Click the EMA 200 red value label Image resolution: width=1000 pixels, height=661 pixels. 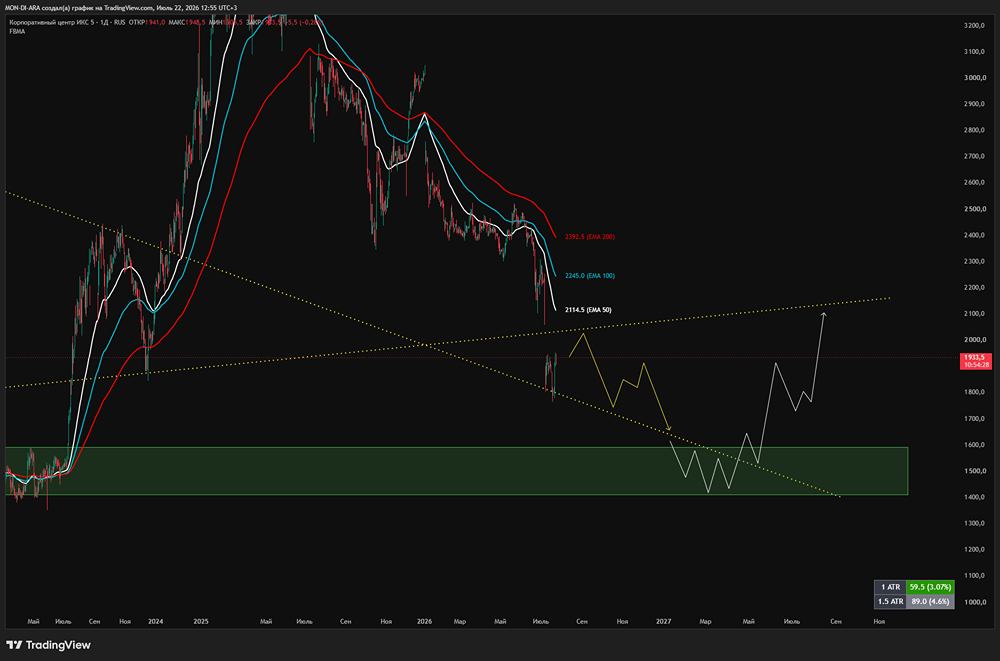coord(590,237)
